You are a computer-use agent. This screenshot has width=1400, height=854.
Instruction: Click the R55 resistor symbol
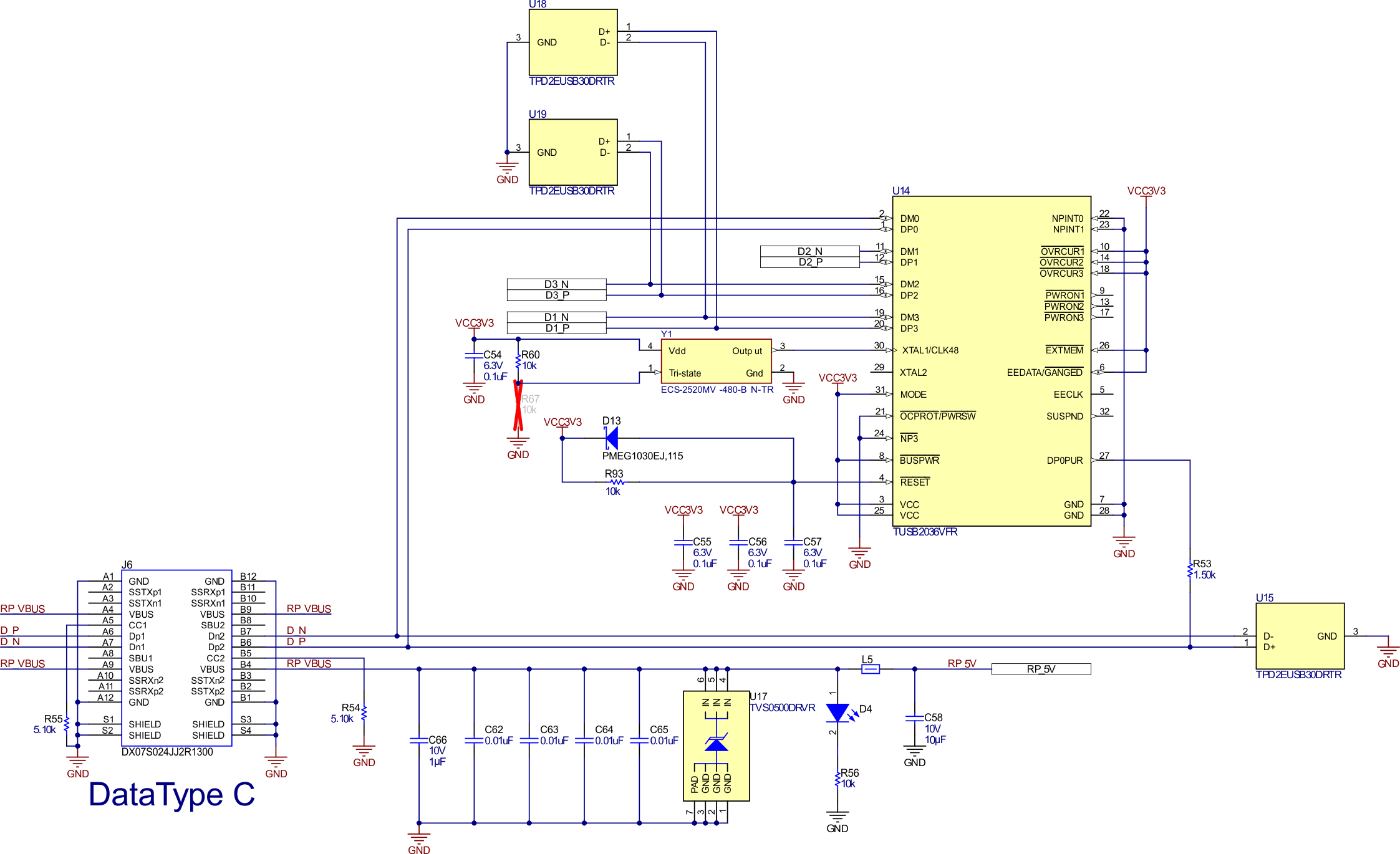pyautogui.click(x=67, y=724)
